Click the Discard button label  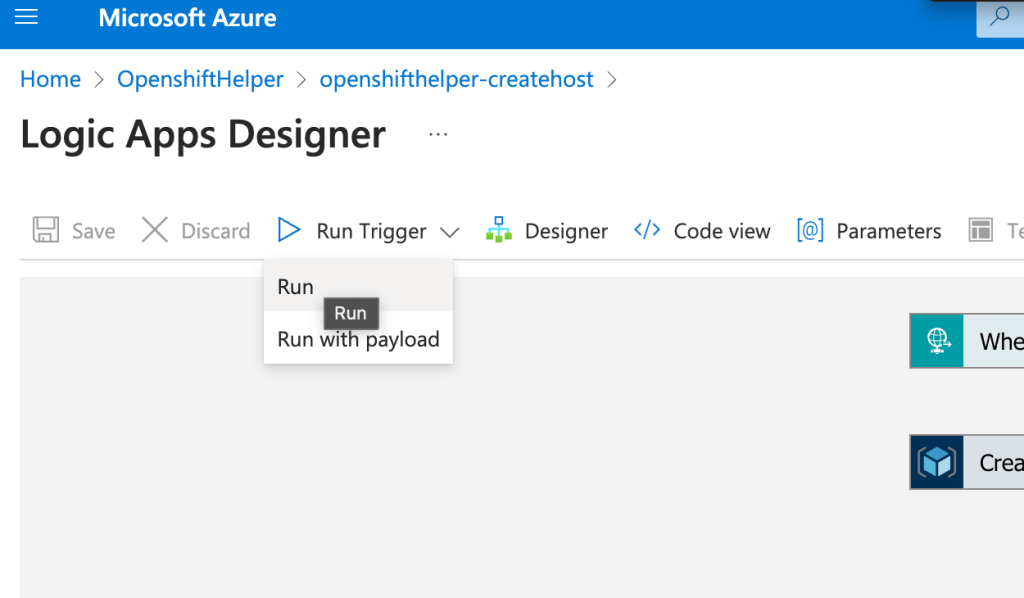(x=216, y=231)
